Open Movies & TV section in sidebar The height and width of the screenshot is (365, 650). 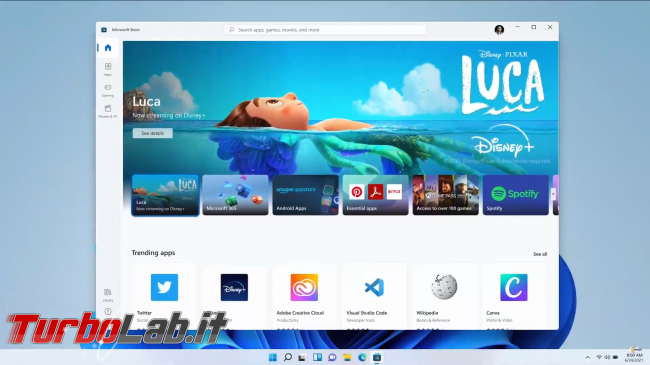coord(108,111)
